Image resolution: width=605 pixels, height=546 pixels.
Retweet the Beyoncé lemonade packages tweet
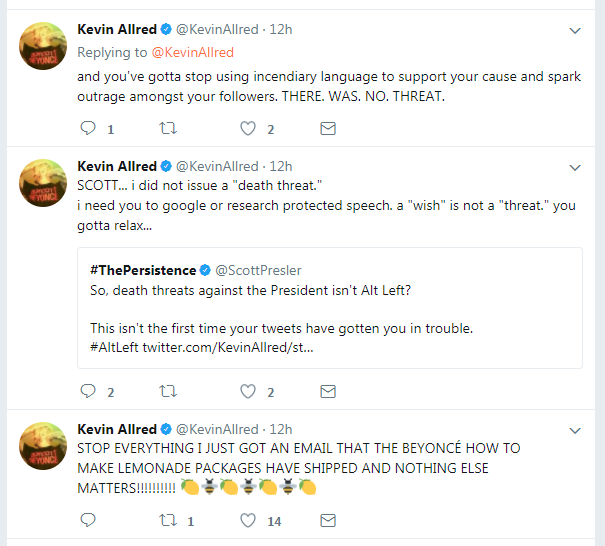coord(168,520)
